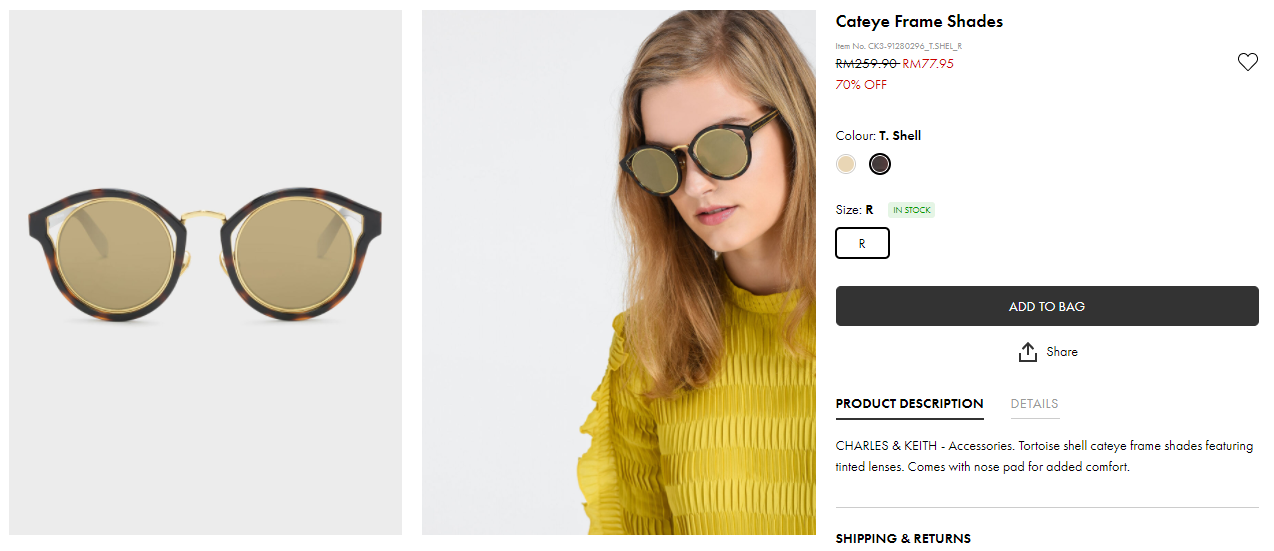Image resolution: width=1274 pixels, height=551 pixels.
Task: Add the shades to wishlist via heart icon
Action: [x=1247, y=62]
